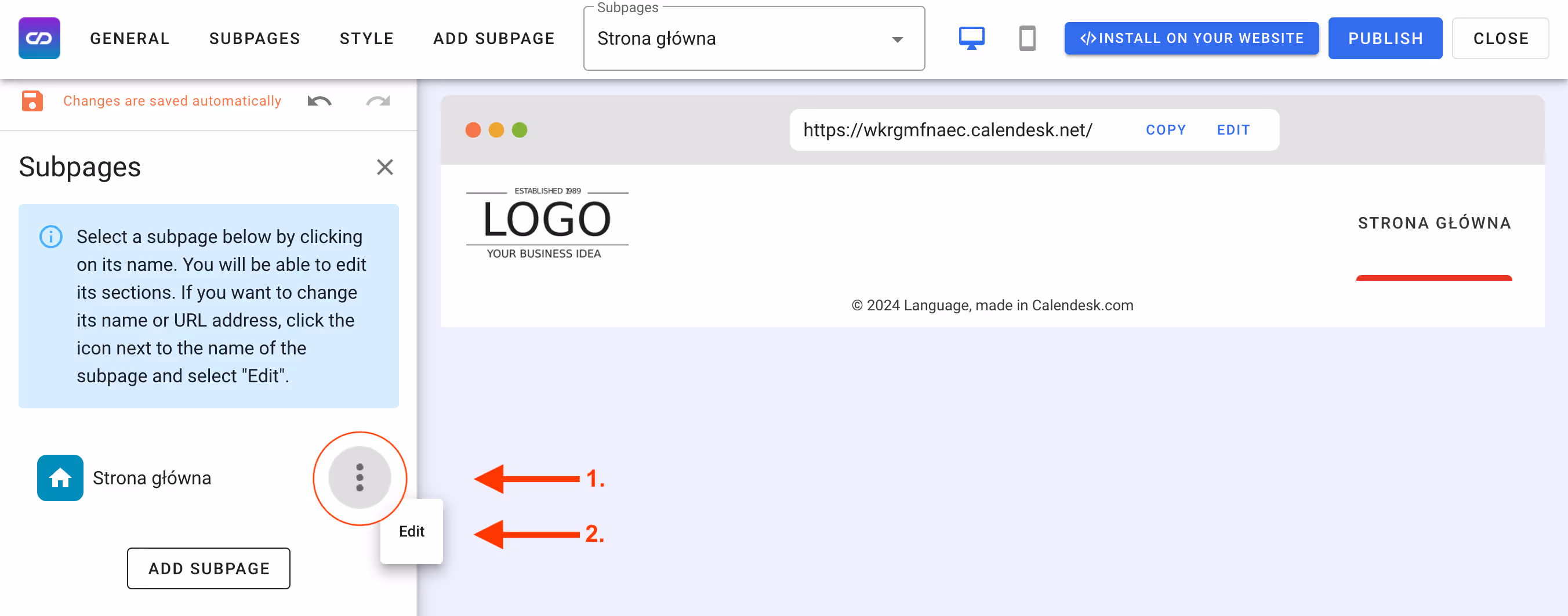The width and height of the screenshot is (1568, 616).
Task: Switch to mobile preview mode
Action: coord(1027,38)
